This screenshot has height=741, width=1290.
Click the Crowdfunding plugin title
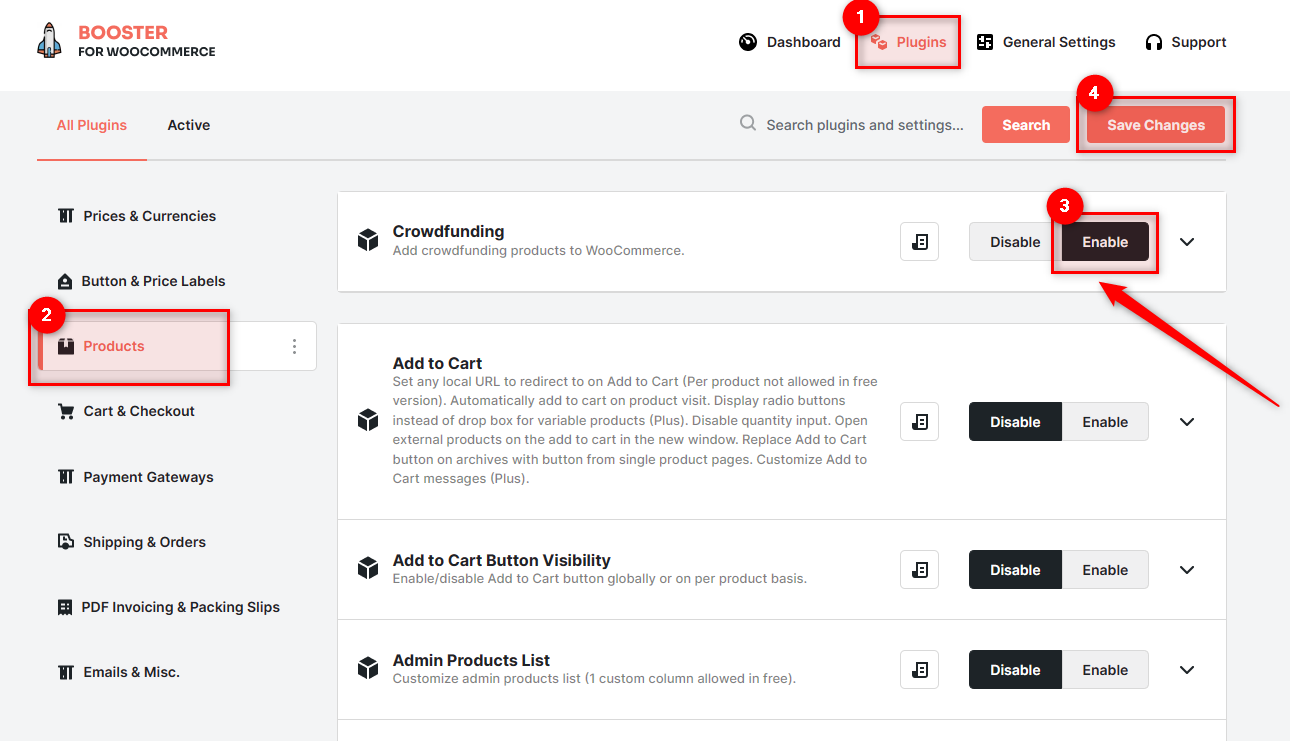coord(448,231)
